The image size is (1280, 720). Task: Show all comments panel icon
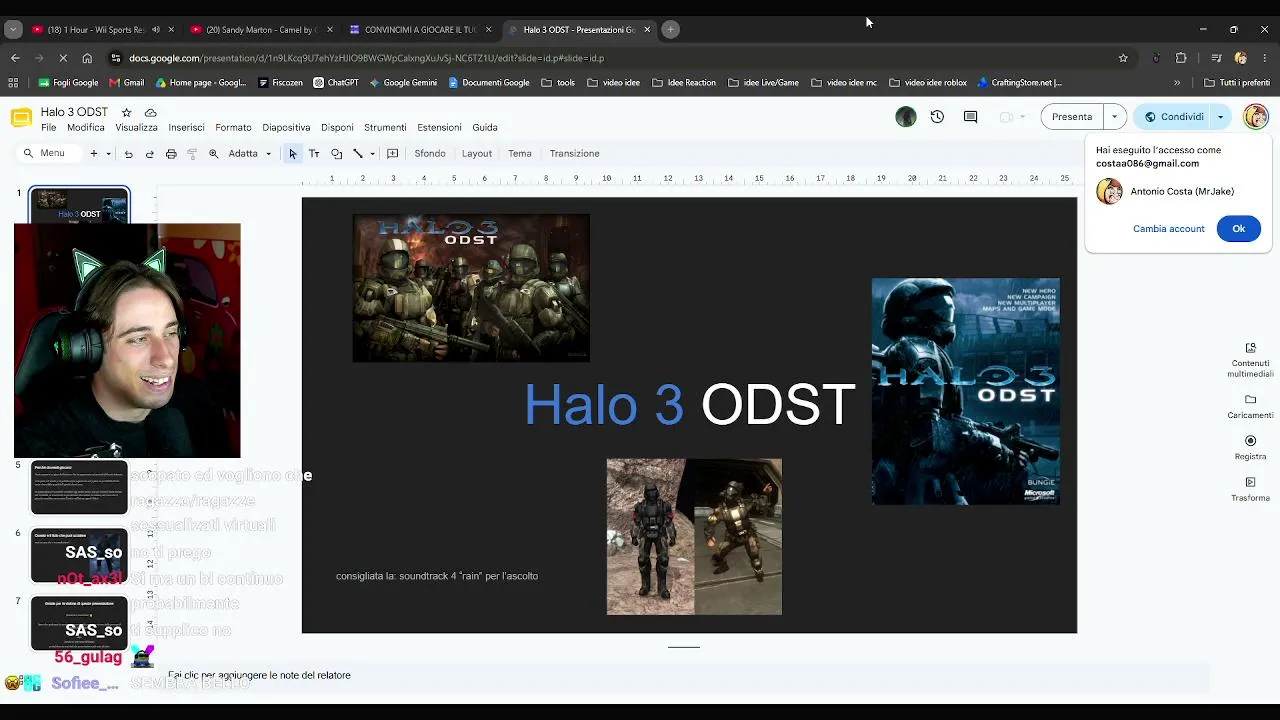[970, 117]
